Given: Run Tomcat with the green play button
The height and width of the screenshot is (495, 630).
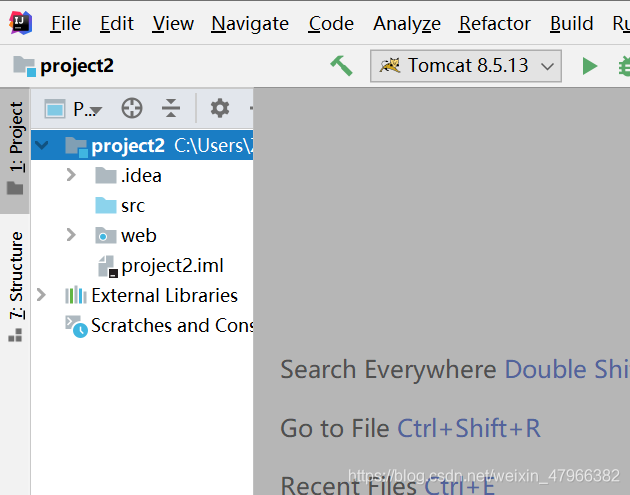Looking at the screenshot, I should click(589, 66).
